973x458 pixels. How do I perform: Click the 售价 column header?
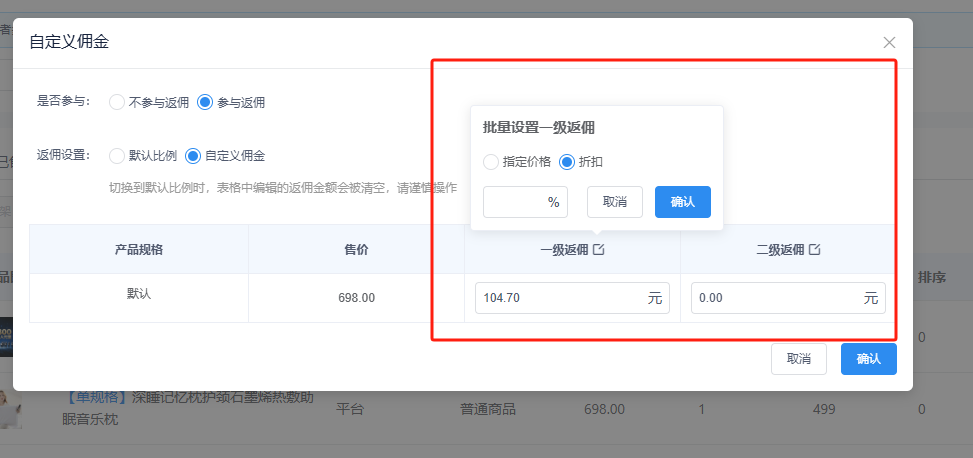(x=356, y=249)
